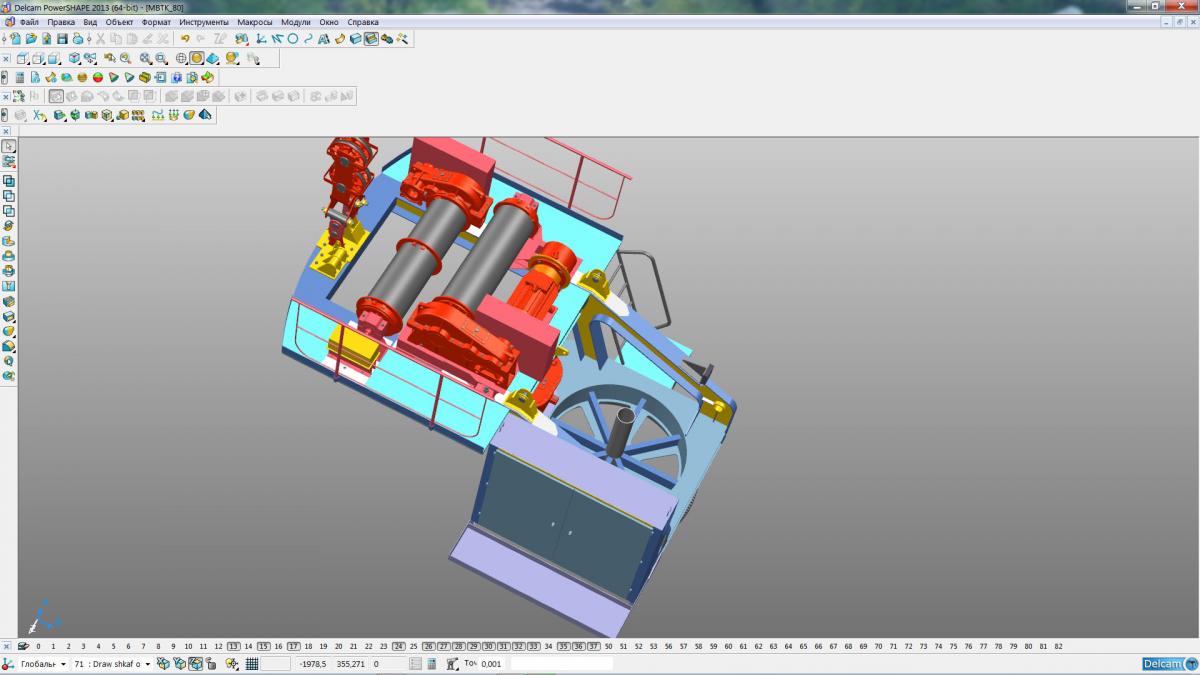Expand the quick select flyout below selection arrow
Viewport: 1200px width, 675px height.
pos(8,161)
